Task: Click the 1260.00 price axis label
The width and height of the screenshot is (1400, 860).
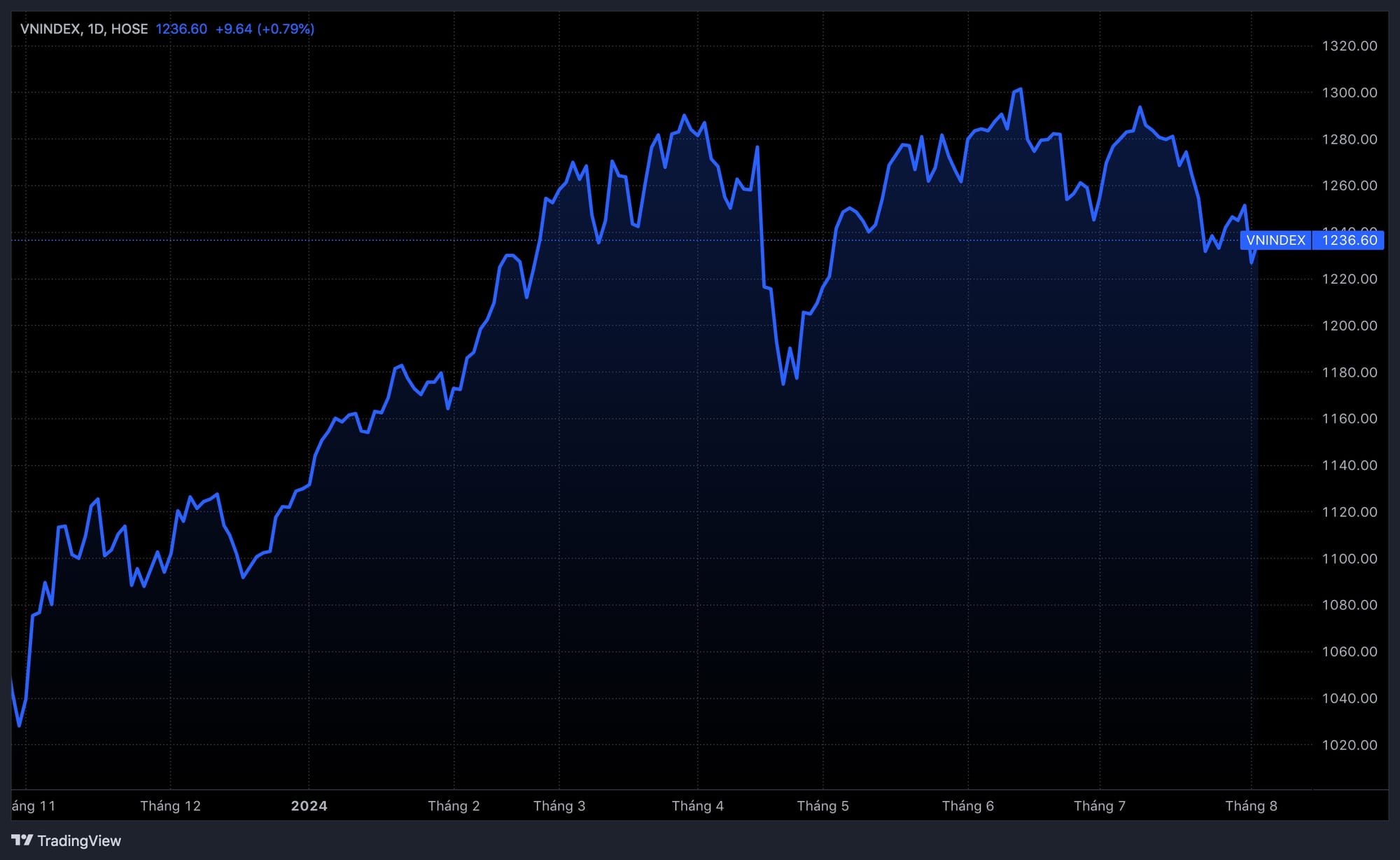Action: [x=1349, y=186]
